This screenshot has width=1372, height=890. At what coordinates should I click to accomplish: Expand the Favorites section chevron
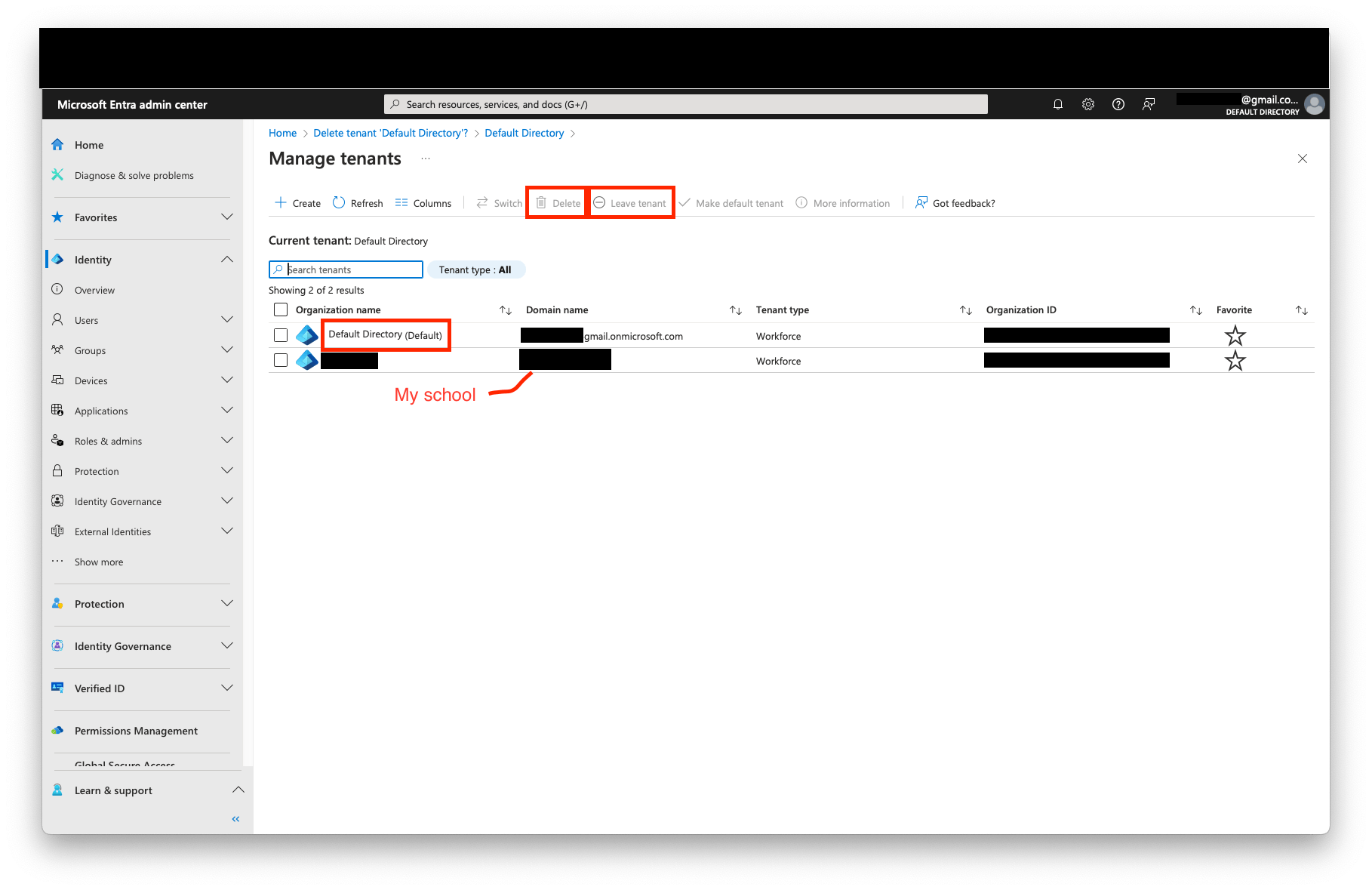pyautogui.click(x=227, y=217)
